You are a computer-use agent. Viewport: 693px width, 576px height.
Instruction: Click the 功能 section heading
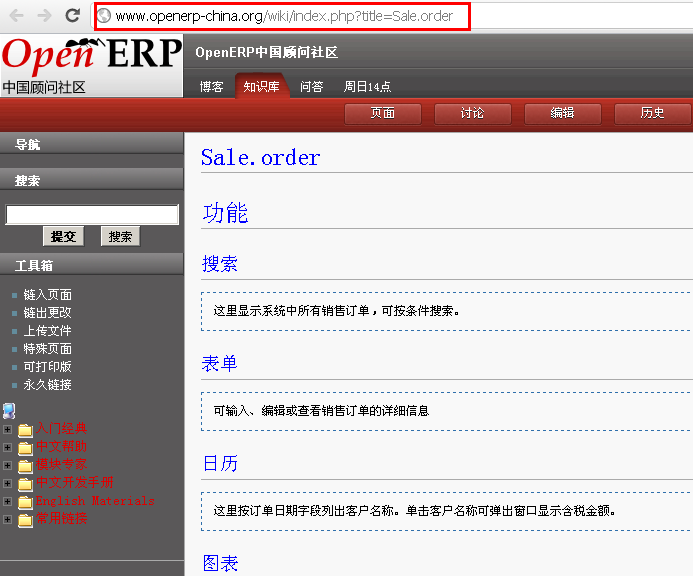(225, 213)
